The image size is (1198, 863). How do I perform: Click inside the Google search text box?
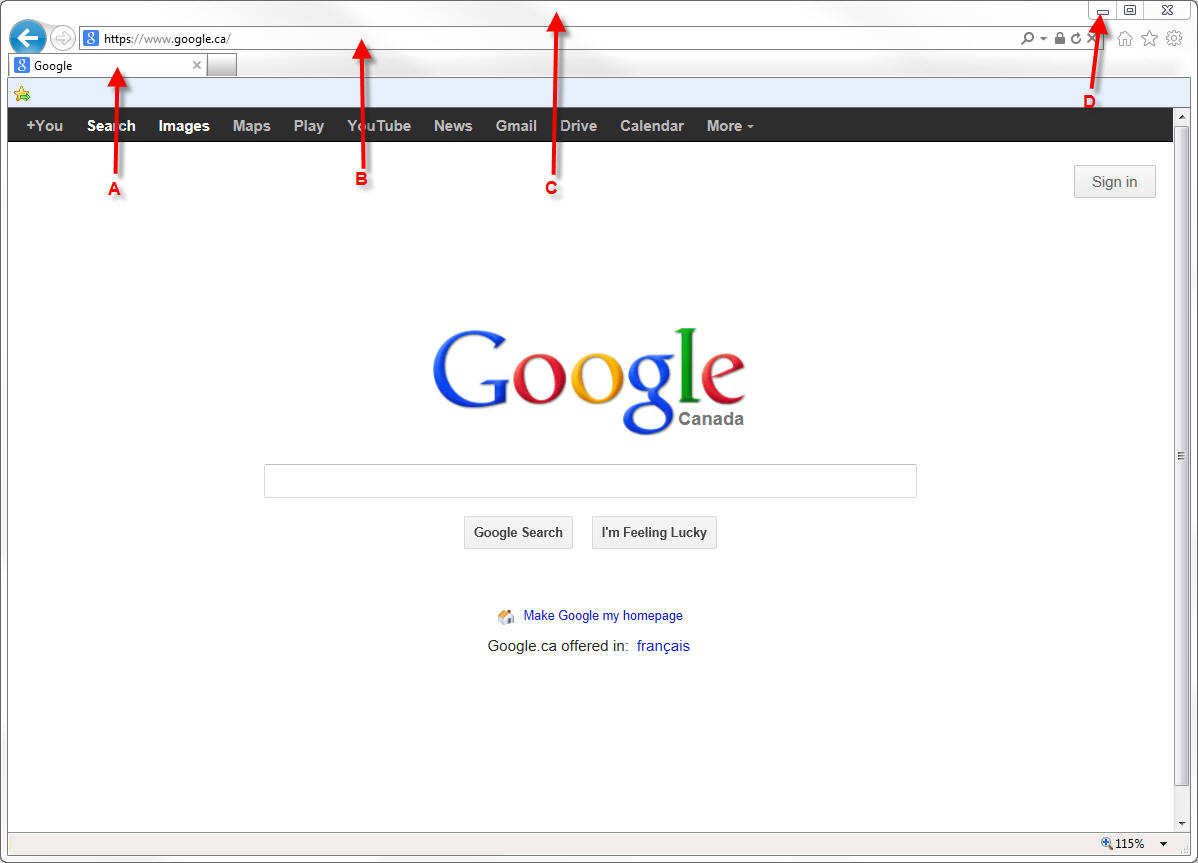click(x=590, y=481)
